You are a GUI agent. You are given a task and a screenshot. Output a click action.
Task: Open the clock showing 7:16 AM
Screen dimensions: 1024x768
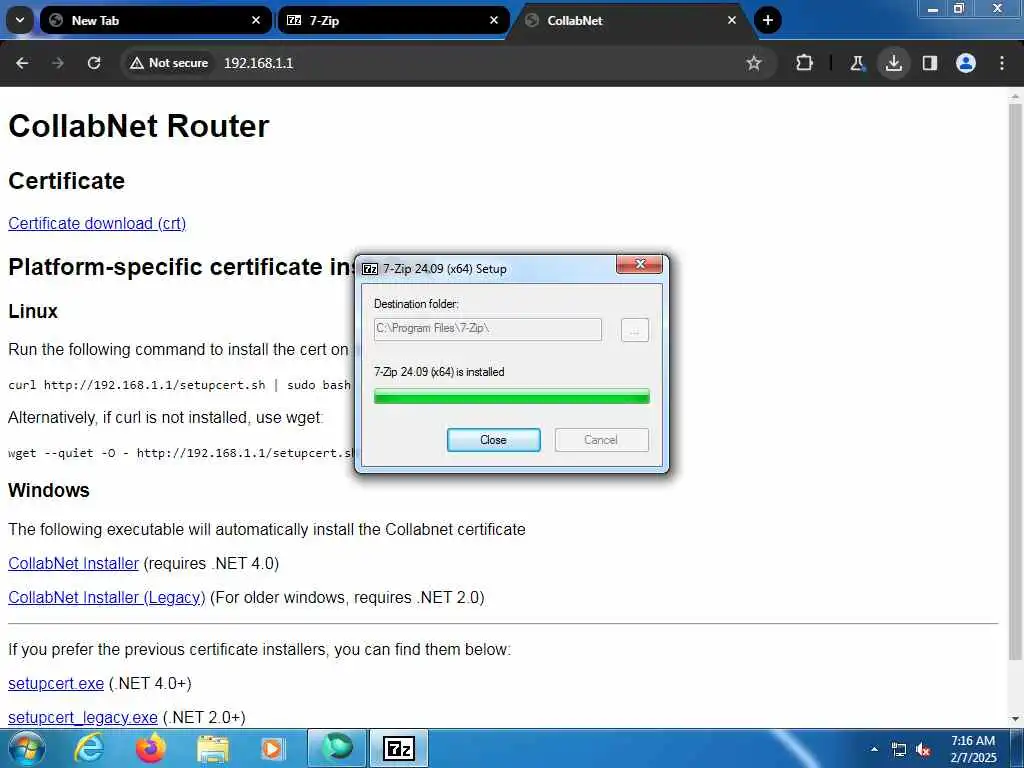[x=973, y=749]
